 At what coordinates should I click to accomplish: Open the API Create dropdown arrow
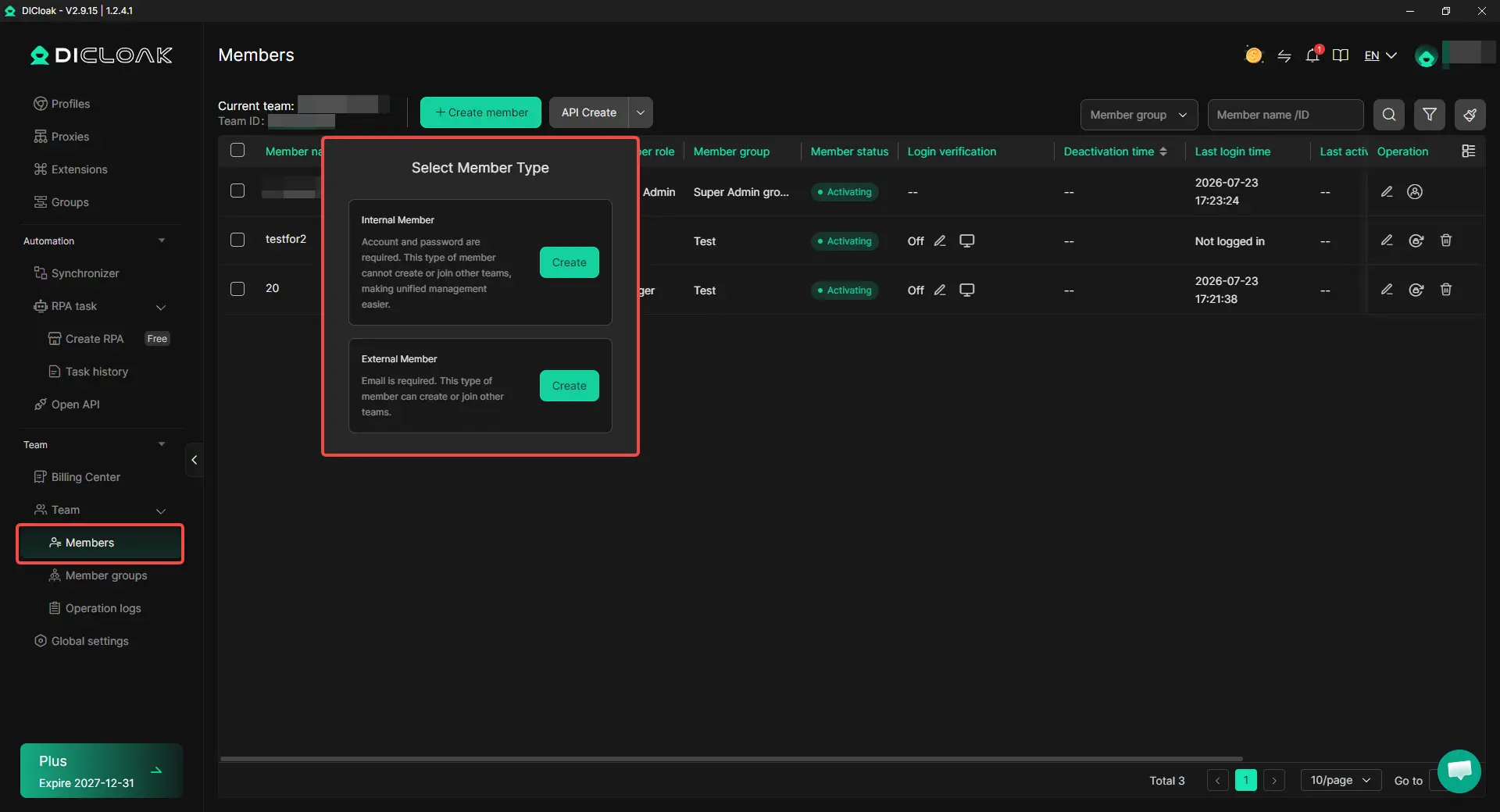641,112
